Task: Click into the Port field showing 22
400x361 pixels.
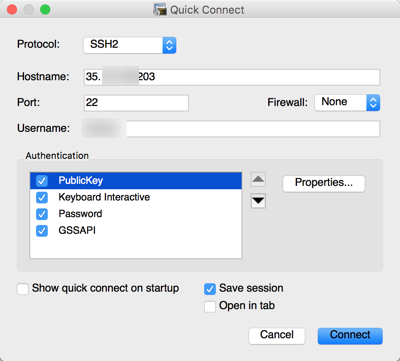Action: (136, 103)
